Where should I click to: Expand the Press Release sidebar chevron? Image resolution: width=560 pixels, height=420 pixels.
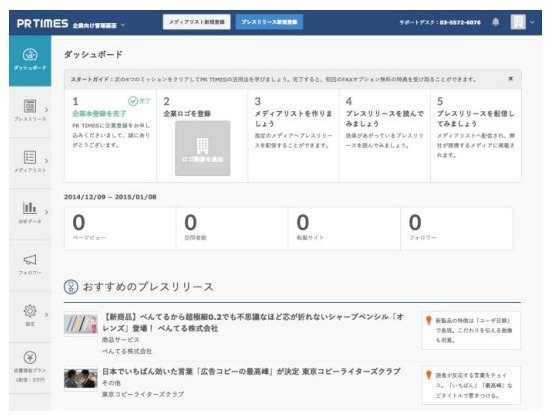coord(46,110)
